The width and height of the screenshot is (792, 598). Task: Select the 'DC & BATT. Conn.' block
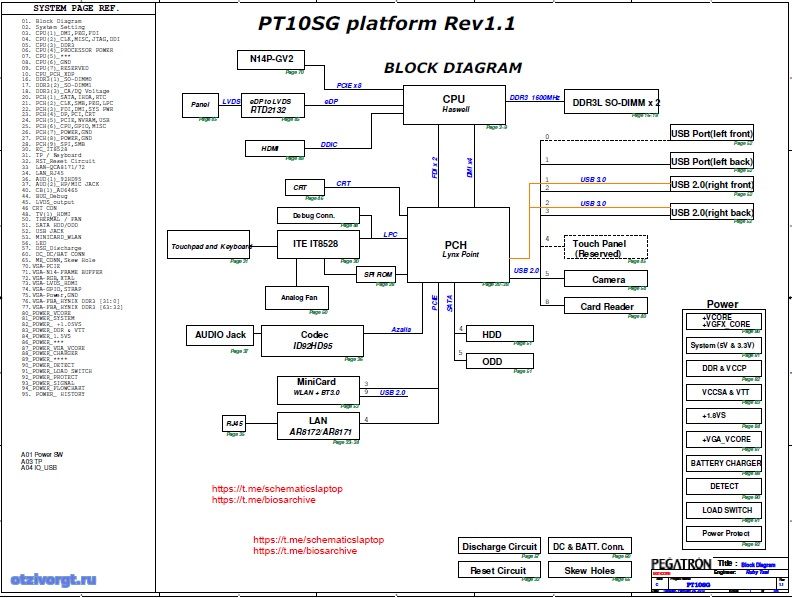pos(589,546)
